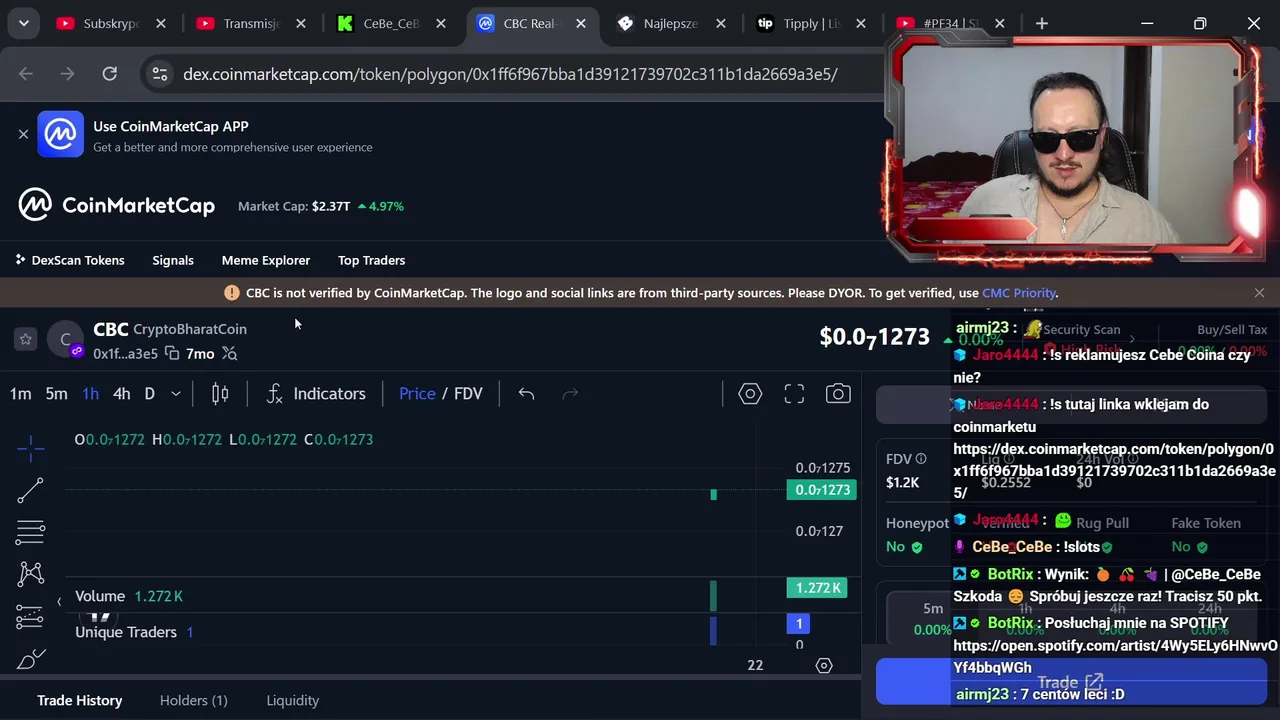The height and width of the screenshot is (720, 1280).
Task: Select the horizontal lines Fibonacci tool
Action: [x=30, y=531]
